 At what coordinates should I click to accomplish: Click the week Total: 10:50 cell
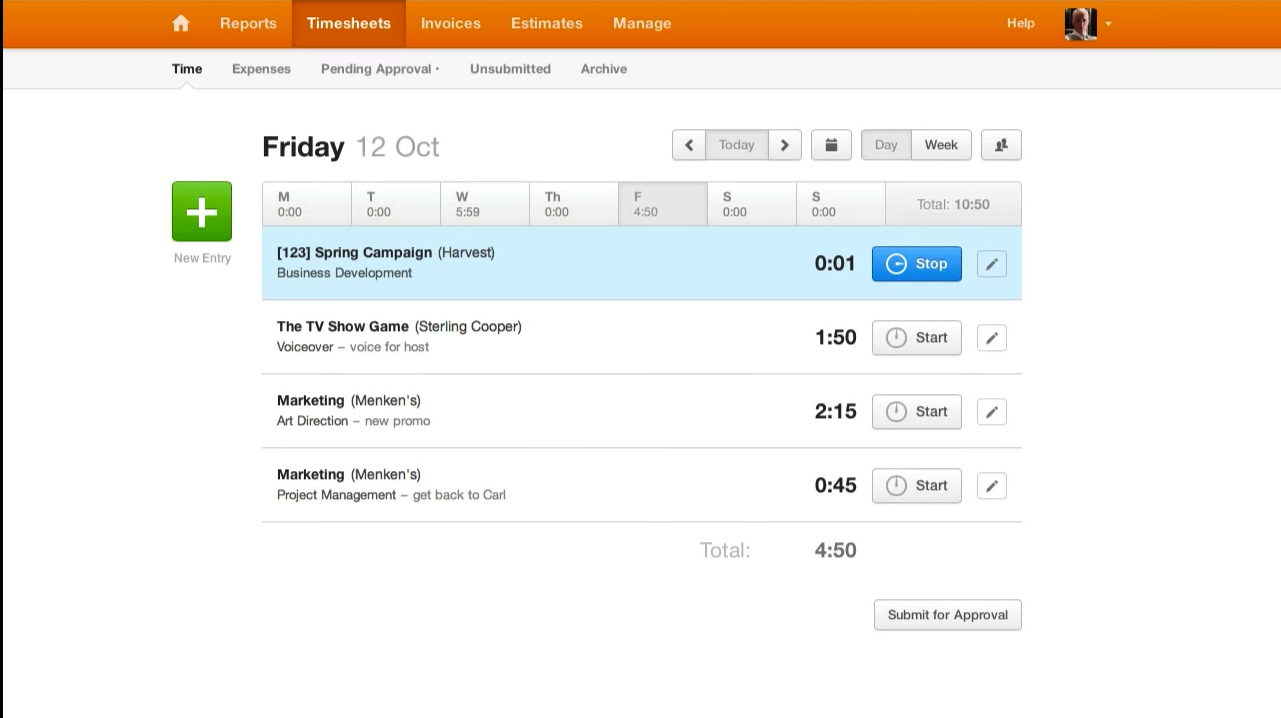coord(953,204)
